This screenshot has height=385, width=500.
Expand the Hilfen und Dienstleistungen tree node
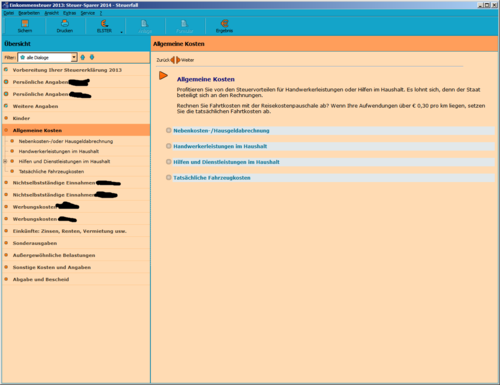pos(5,161)
